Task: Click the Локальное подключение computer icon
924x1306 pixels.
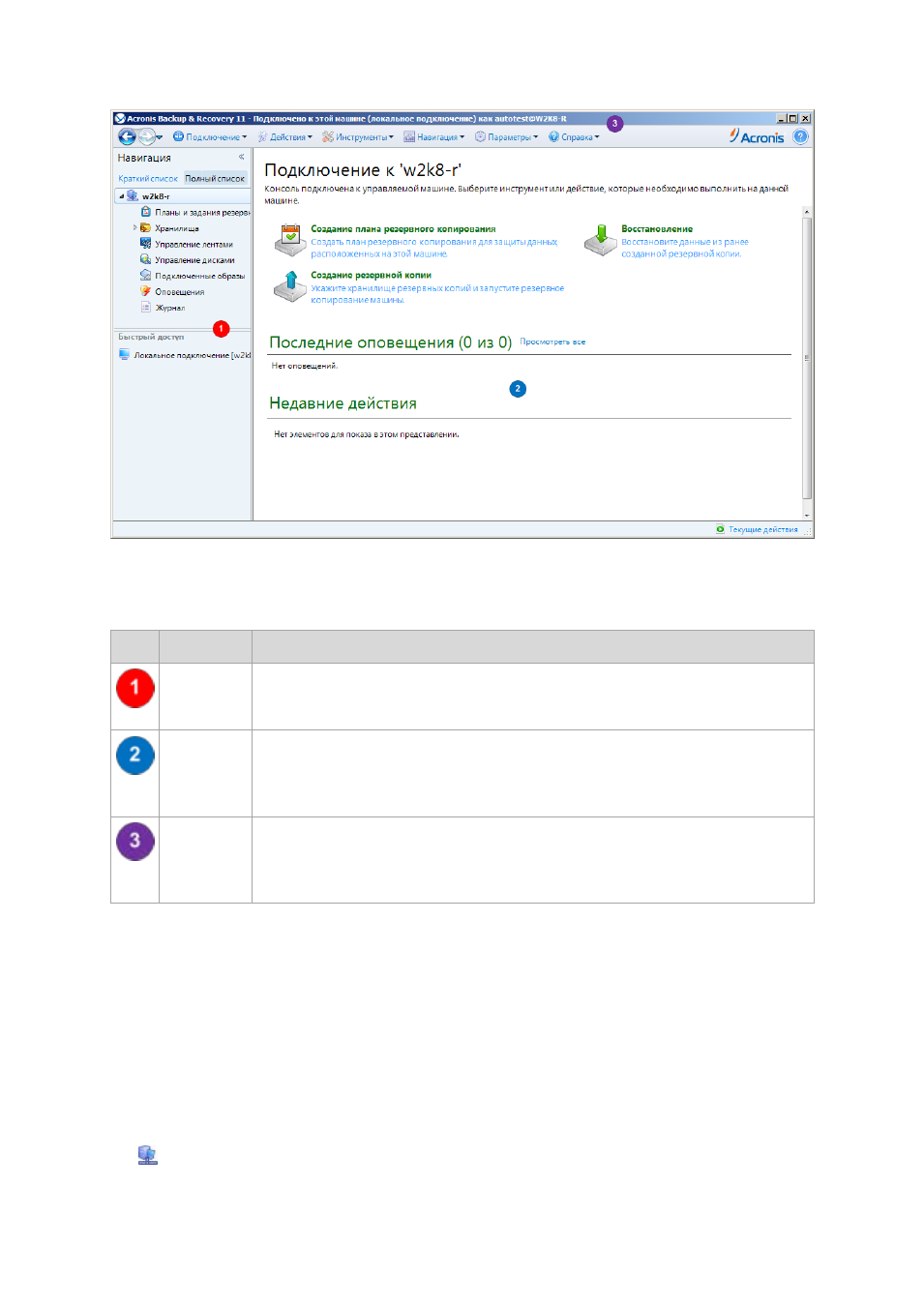Action: [124, 354]
